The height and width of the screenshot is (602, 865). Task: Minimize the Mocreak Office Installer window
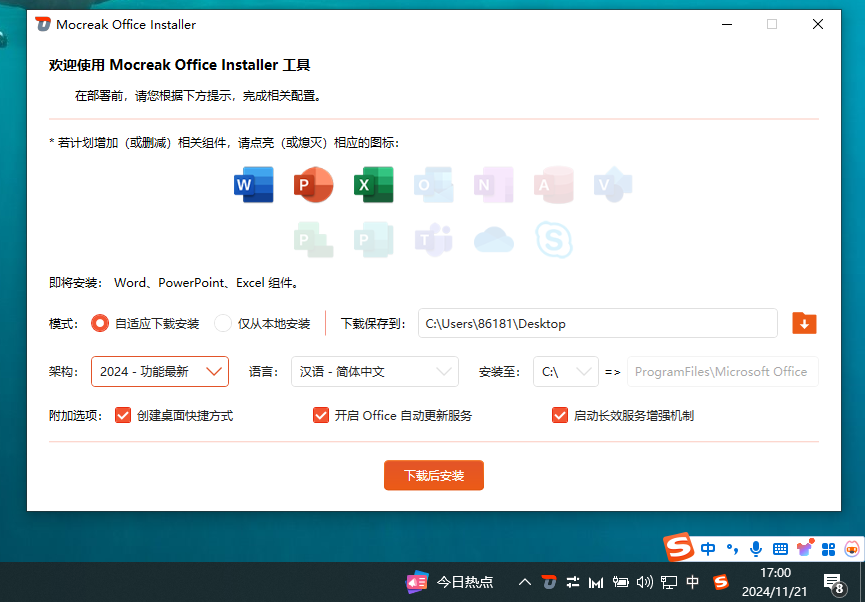[x=727, y=24]
